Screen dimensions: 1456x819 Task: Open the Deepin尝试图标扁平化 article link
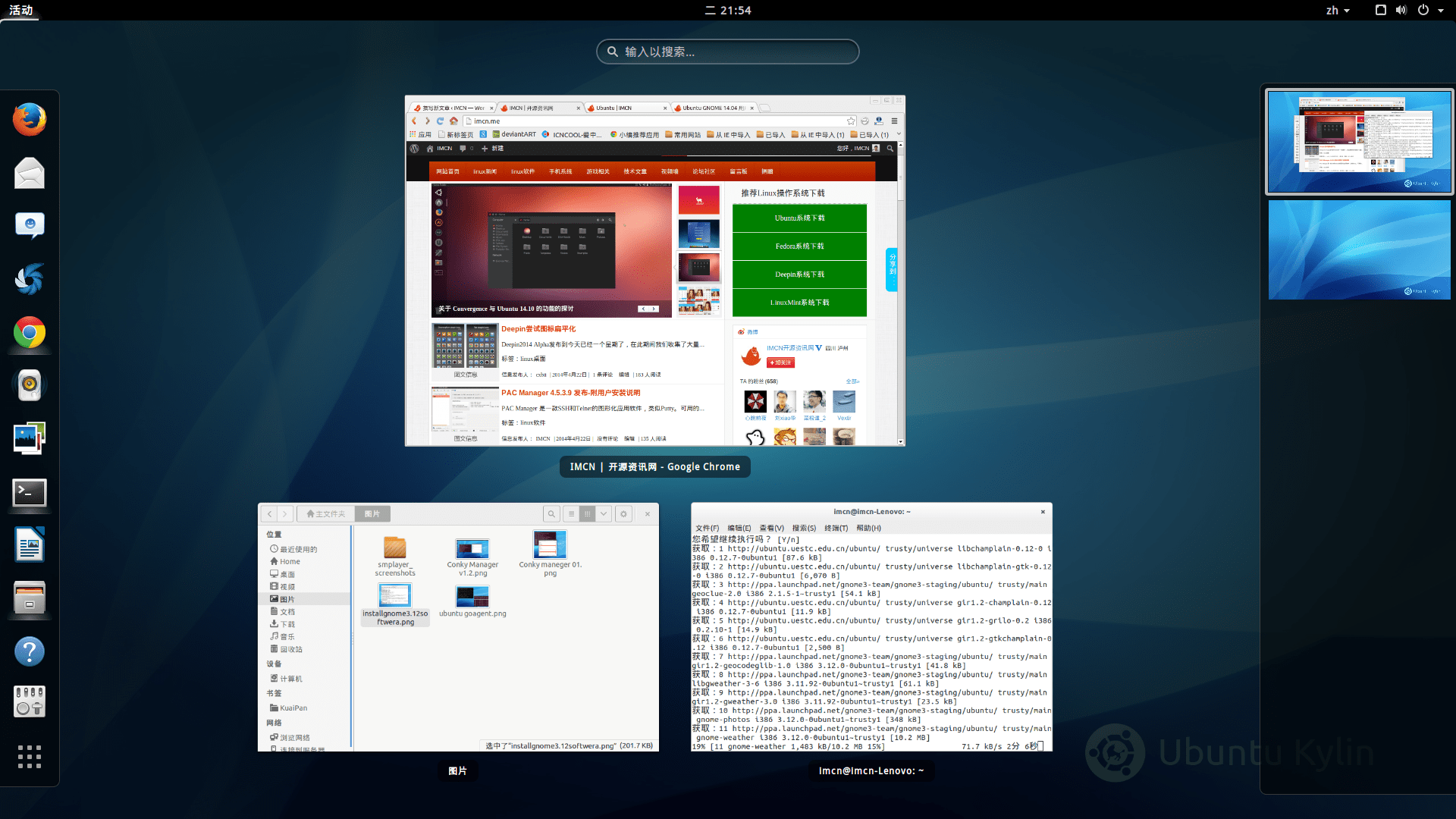[x=538, y=328]
